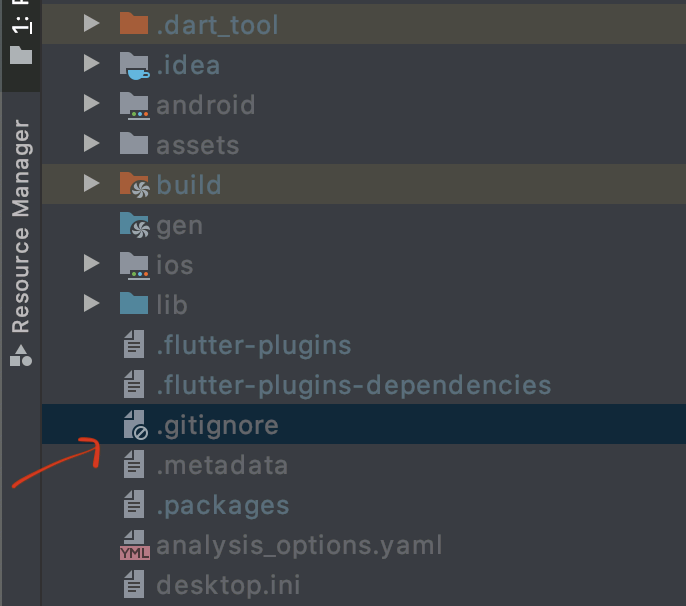Select the assets folder name
This screenshot has width=686, height=606.
pyautogui.click(x=197, y=145)
